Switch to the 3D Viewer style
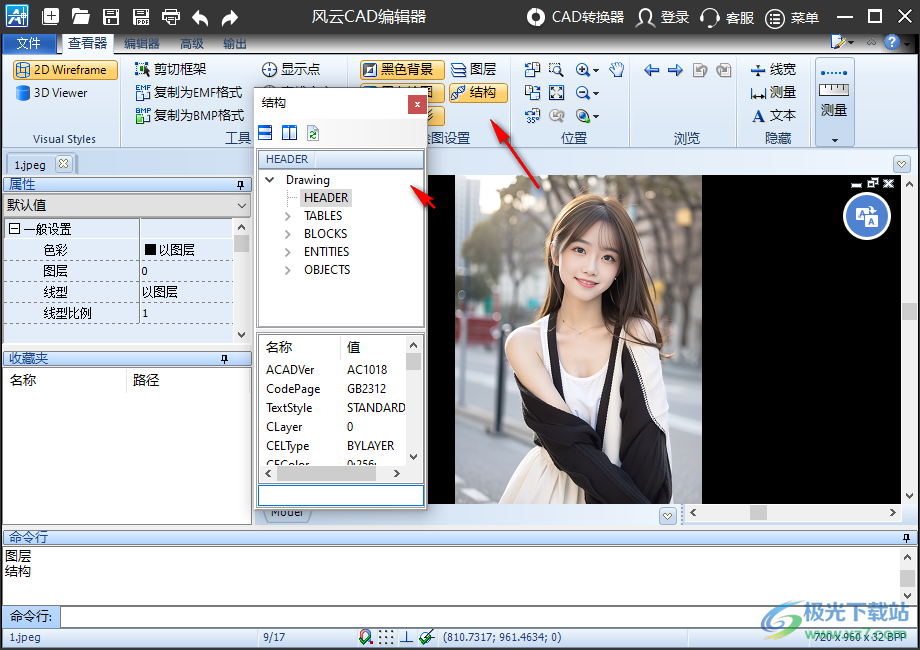This screenshot has height=650, width=920. tap(52, 93)
